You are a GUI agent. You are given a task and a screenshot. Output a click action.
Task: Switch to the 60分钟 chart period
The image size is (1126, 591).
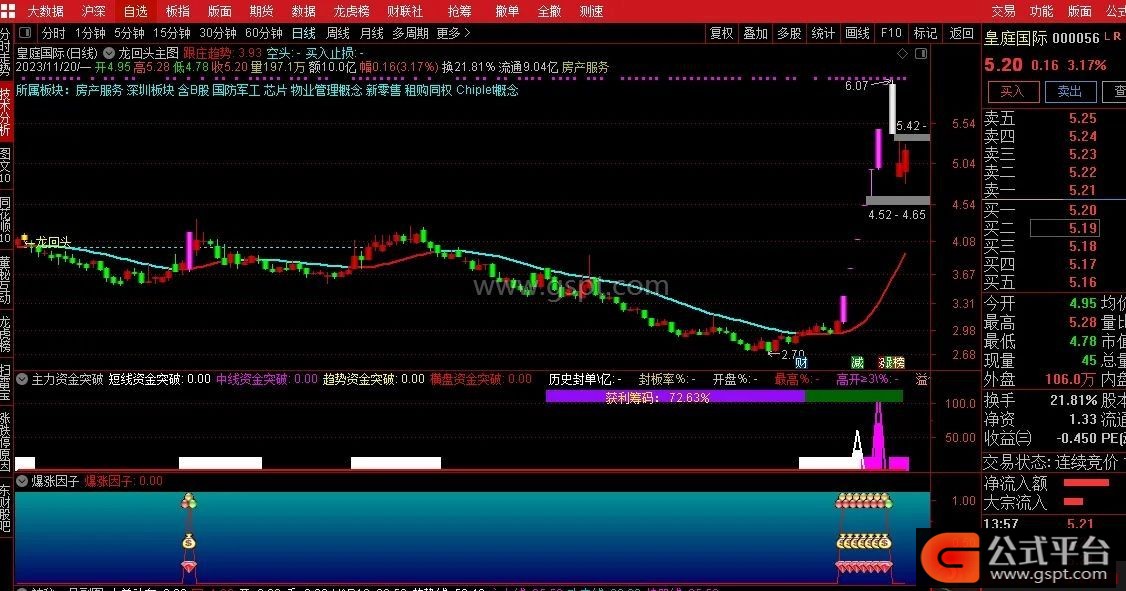pos(264,33)
